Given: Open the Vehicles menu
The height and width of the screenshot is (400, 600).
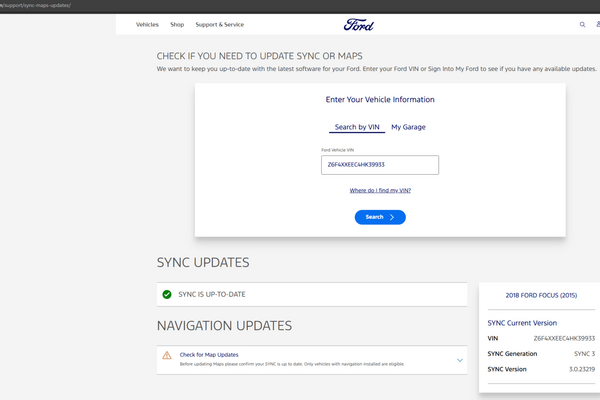Looking at the screenshot, I should click(x=147, y=24).
